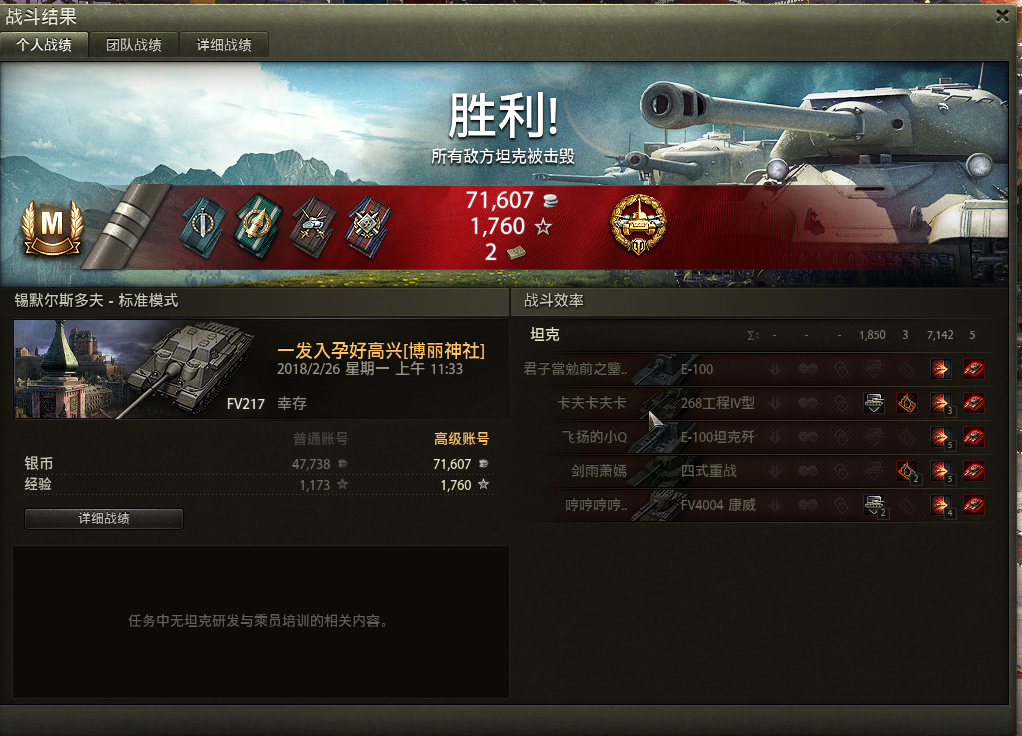Open the 详细战绩 tab
This screenshot has height=736, width=1022.
[224, 45]
